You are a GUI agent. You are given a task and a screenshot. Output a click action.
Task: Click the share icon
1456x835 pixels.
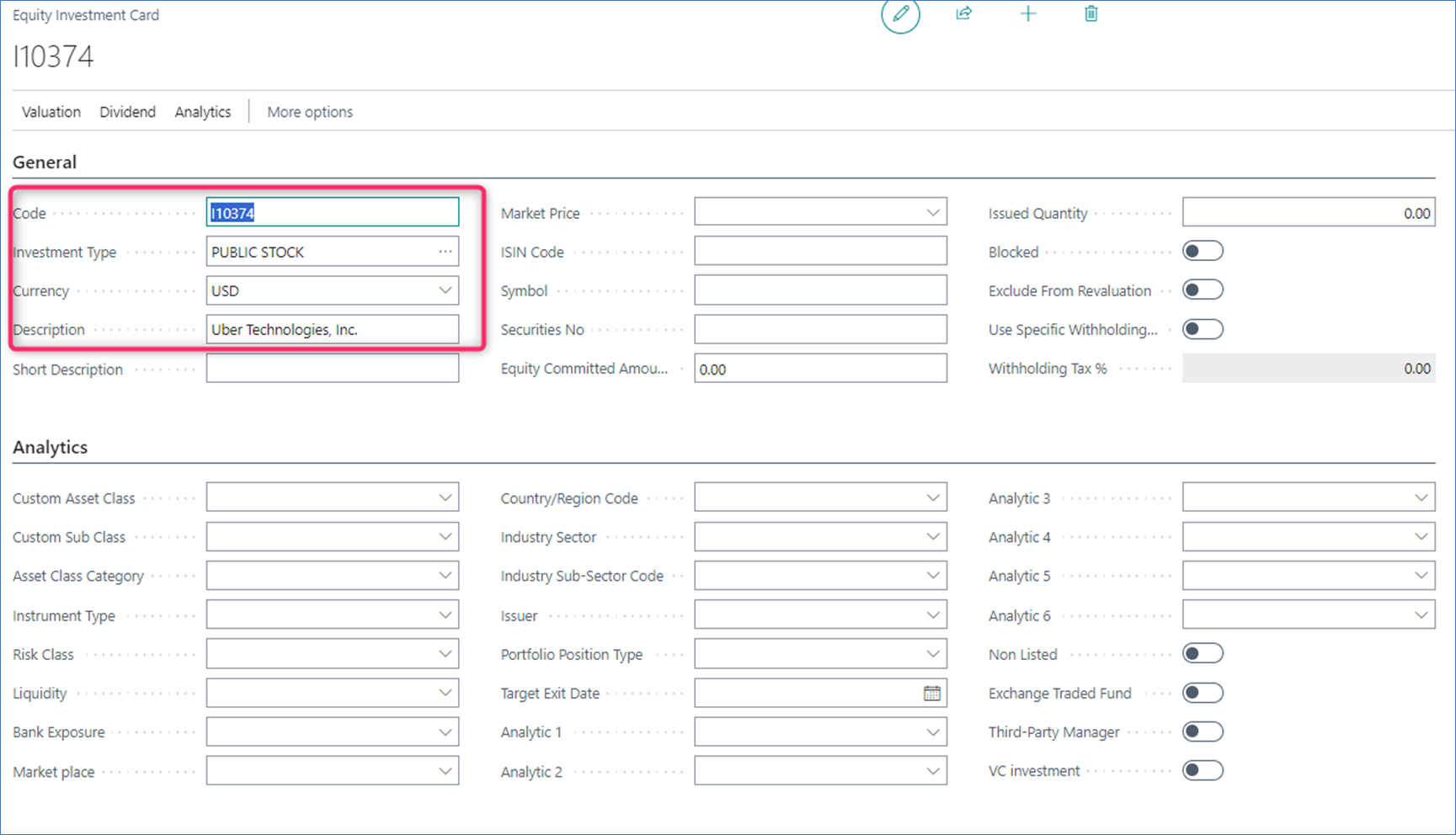tap(964, 13)
